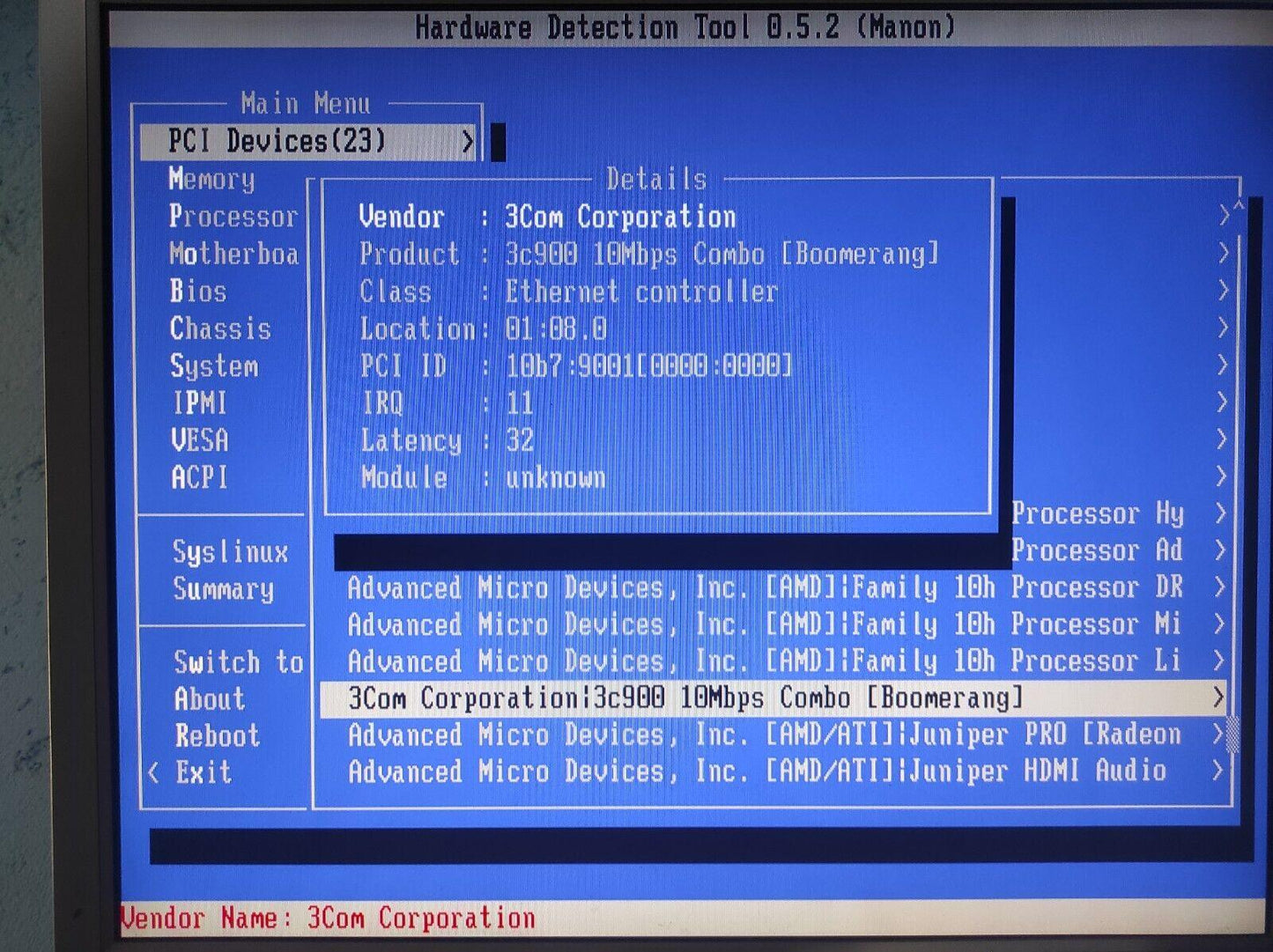Open the Bios menu item
The width and height of the screenshot is (1273, 952).
tap(198, 292)
